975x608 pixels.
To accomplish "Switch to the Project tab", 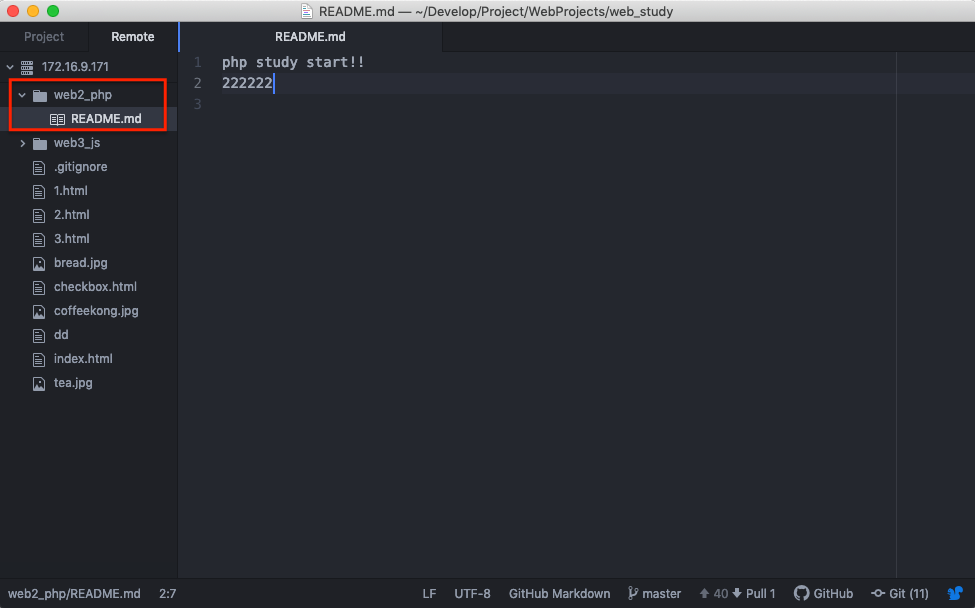I will pos(44,37).
